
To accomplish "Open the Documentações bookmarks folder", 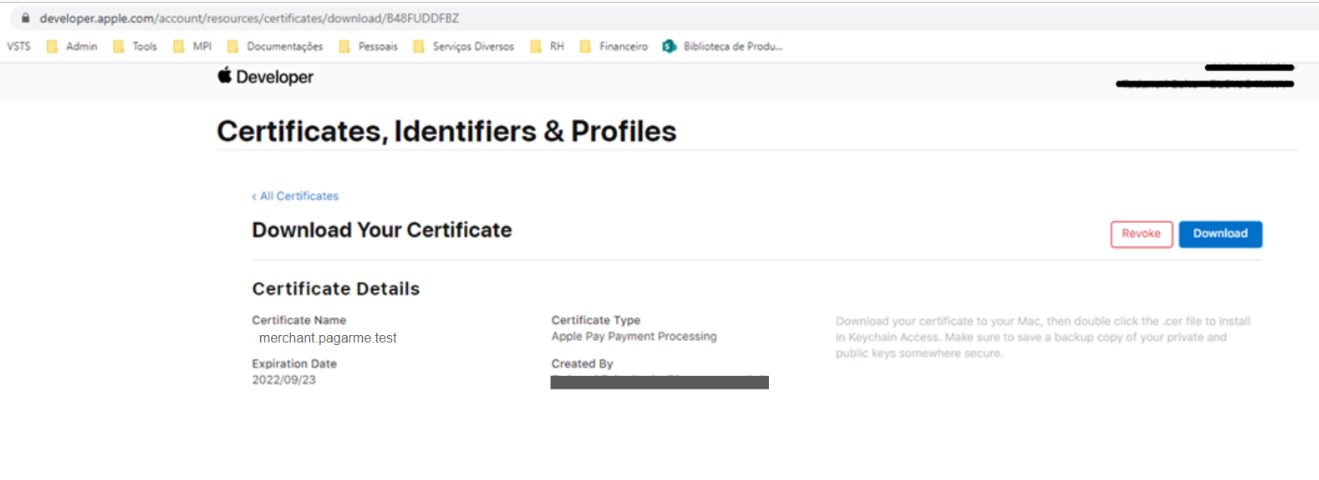I will (x=275, y=46).
